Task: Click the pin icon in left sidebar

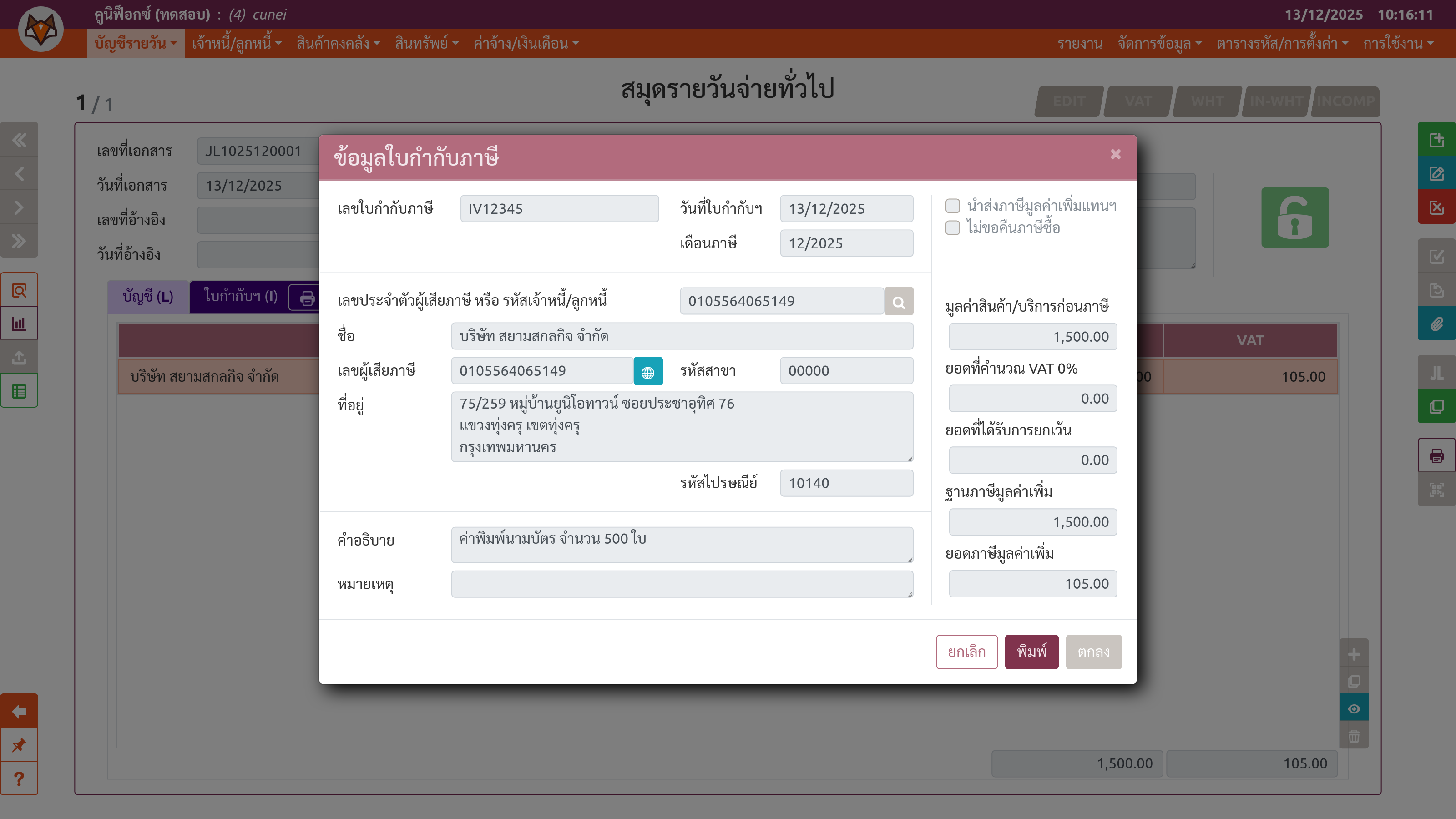Action: (19, 745)
